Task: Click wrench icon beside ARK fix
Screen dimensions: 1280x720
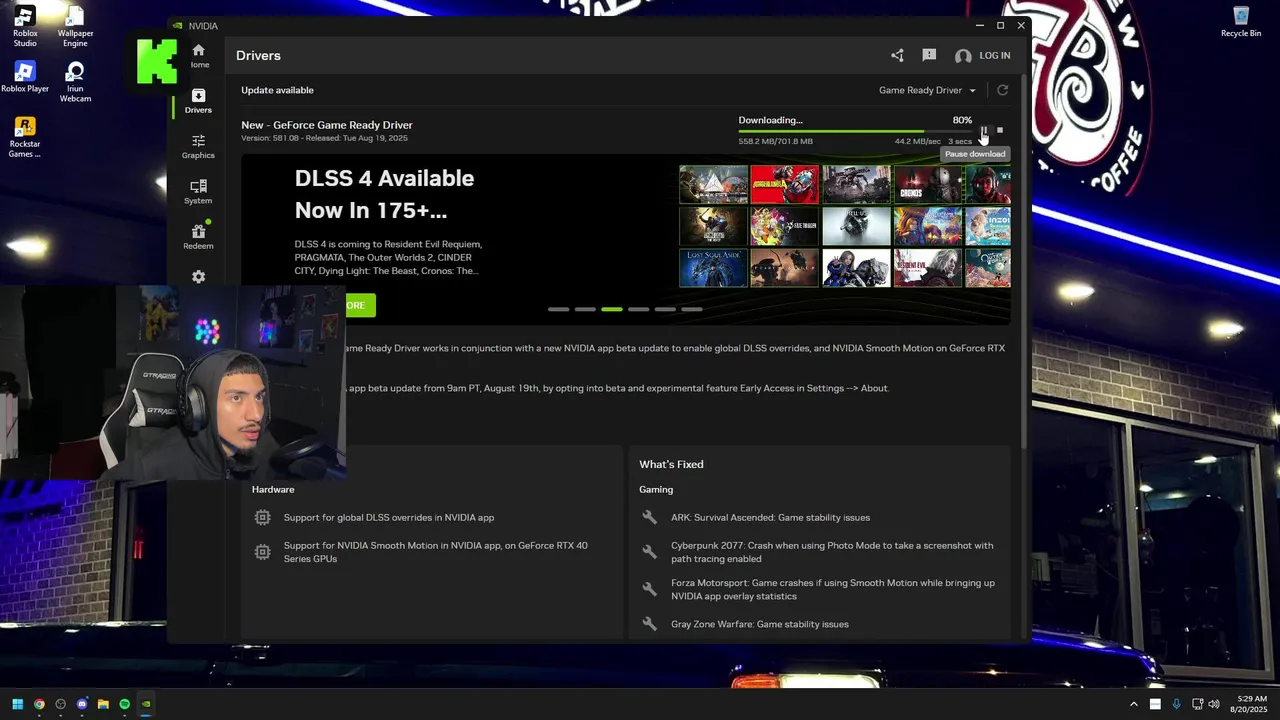Action: [650, 518]
